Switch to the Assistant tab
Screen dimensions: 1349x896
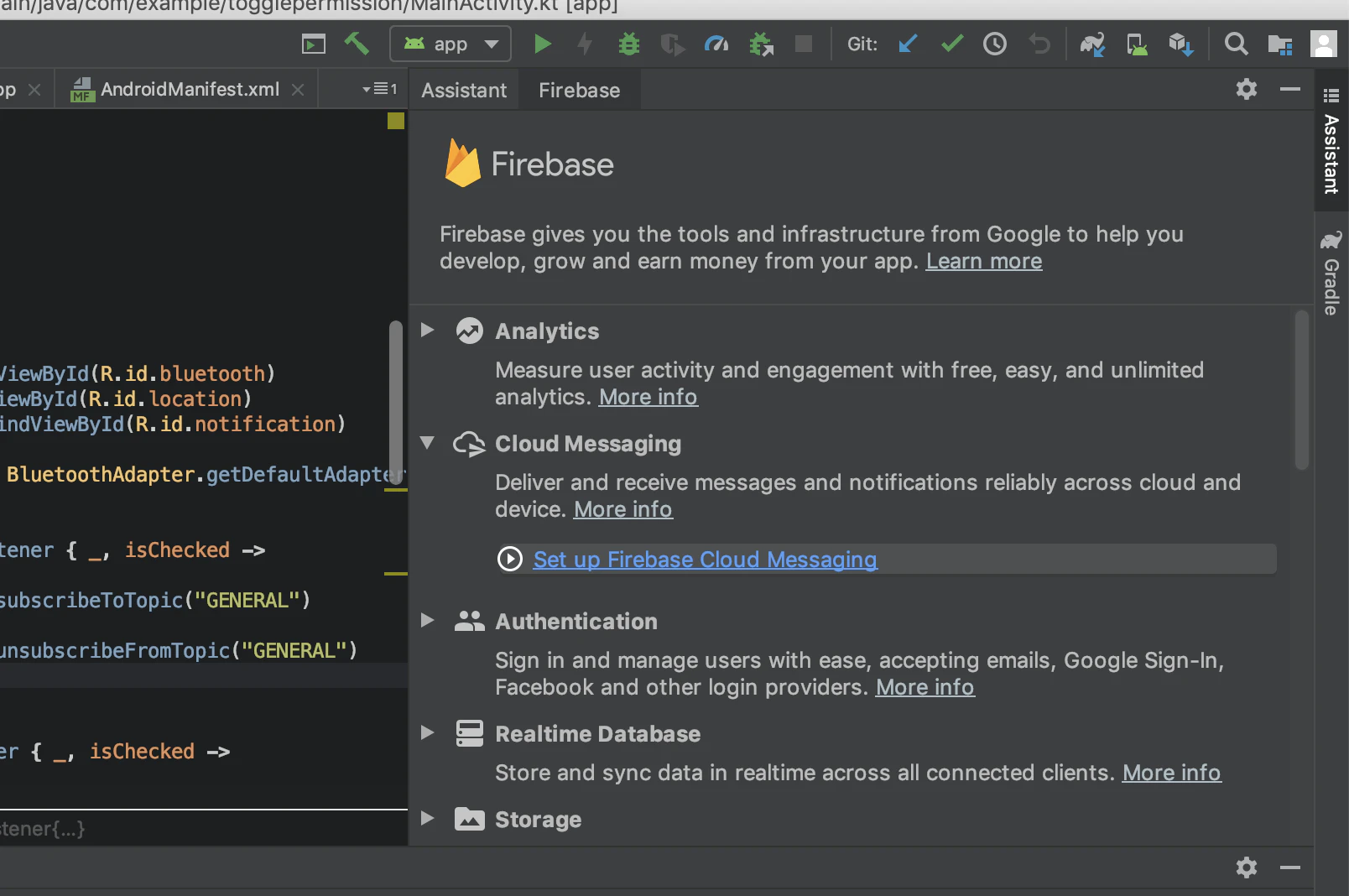(464, 90)
